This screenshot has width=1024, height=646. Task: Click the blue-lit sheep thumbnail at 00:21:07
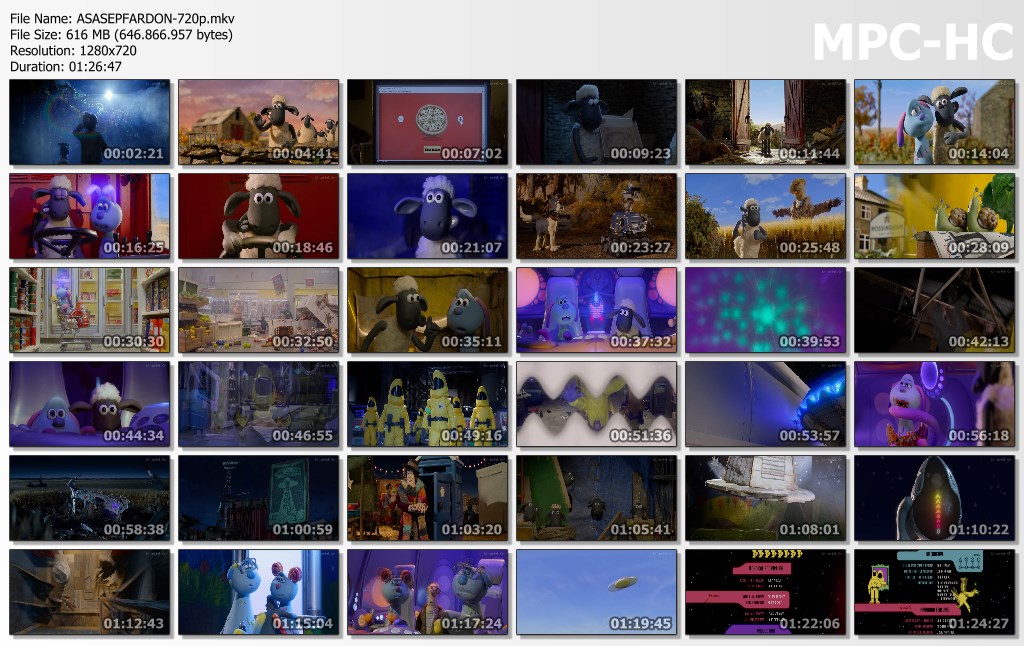[428, 216]
